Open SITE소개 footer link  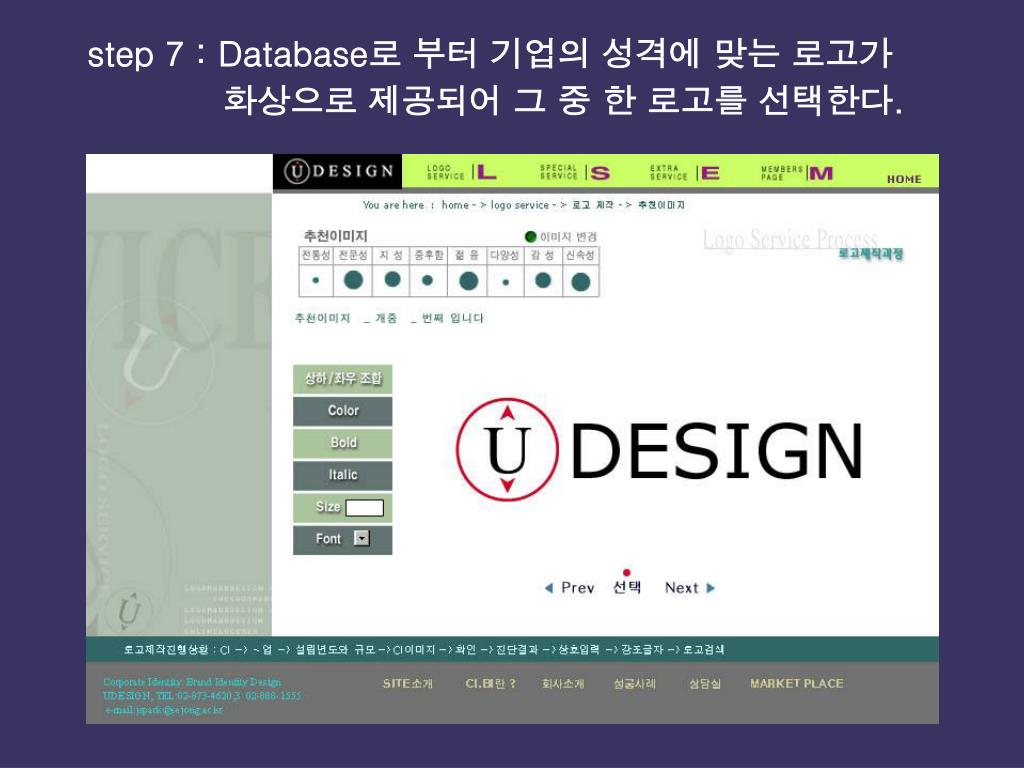tap(408, 684)
